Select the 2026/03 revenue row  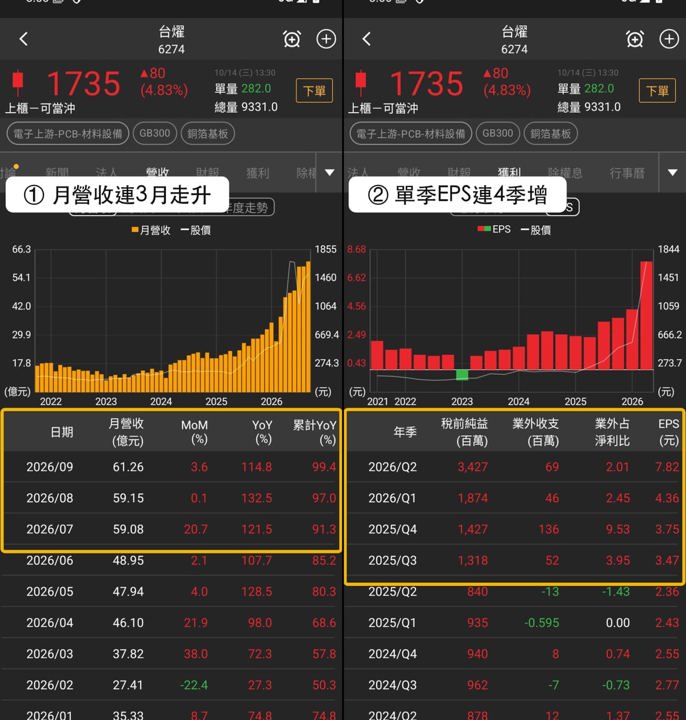tap(171, 654)
